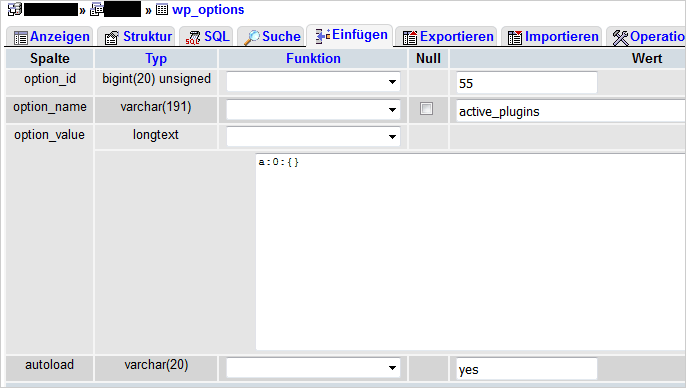Open the wp_options breadcrumb link

tap(208, 10)
